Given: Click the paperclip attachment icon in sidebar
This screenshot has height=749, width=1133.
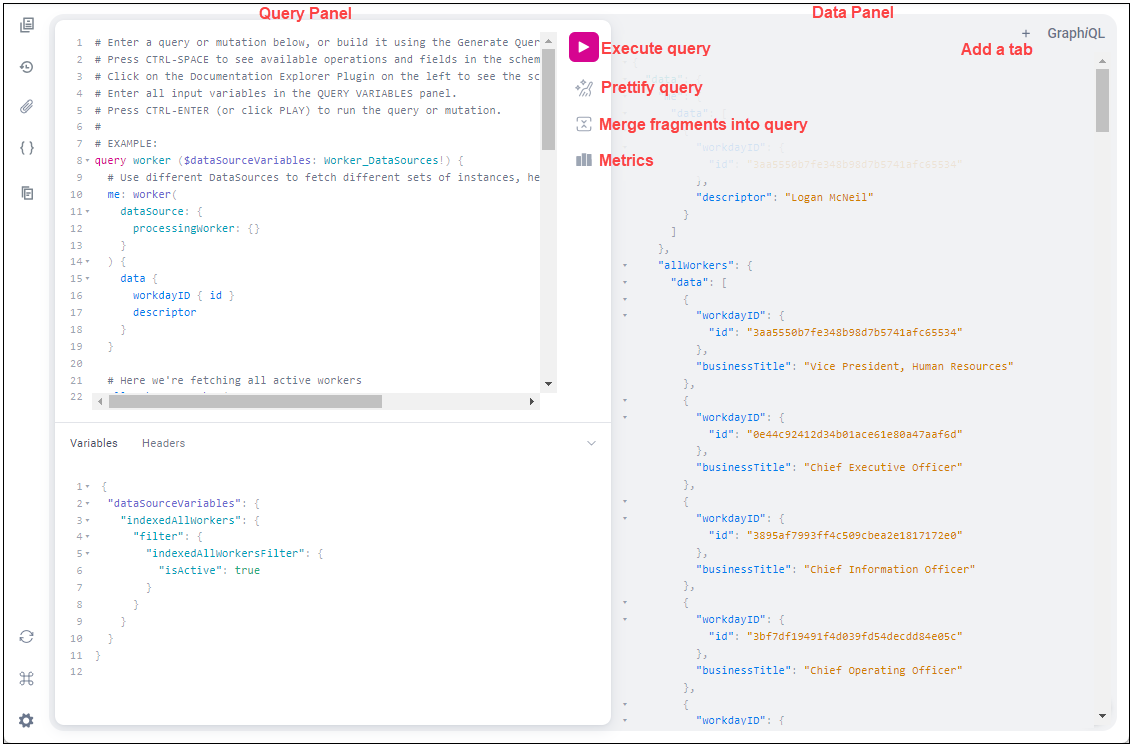Looking at the screenshot, I should pyautogui.click(x=27, y=107).
